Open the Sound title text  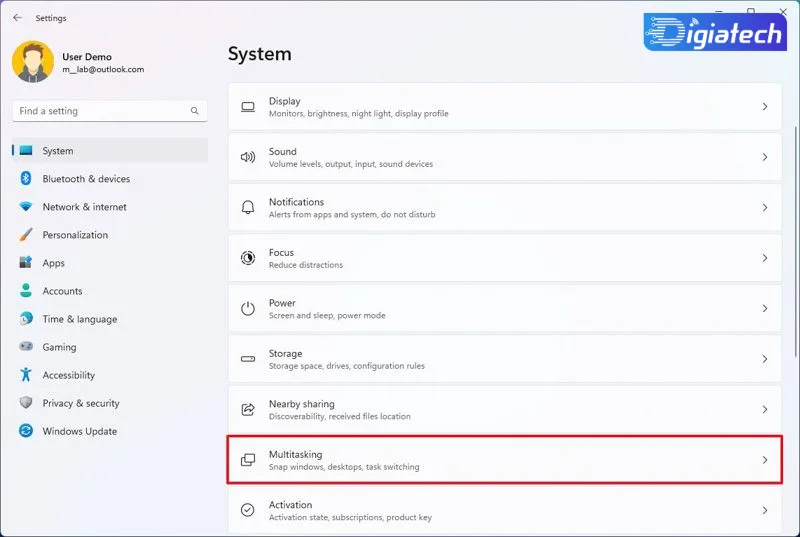tap(283, 151)
